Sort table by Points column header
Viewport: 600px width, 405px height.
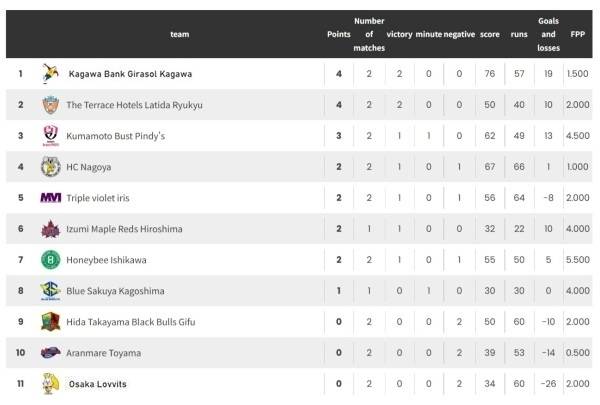tap(339, 34)
